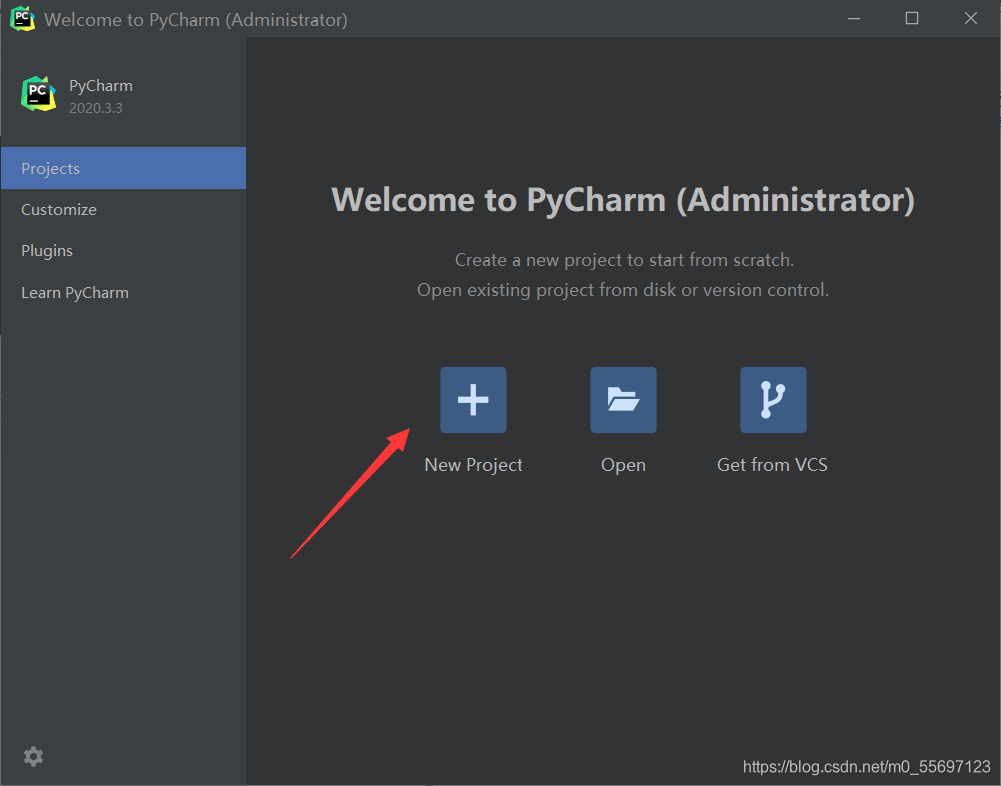The image size is (1001, 786).
Task: Click the New Project label
Action: click(473, 465)
